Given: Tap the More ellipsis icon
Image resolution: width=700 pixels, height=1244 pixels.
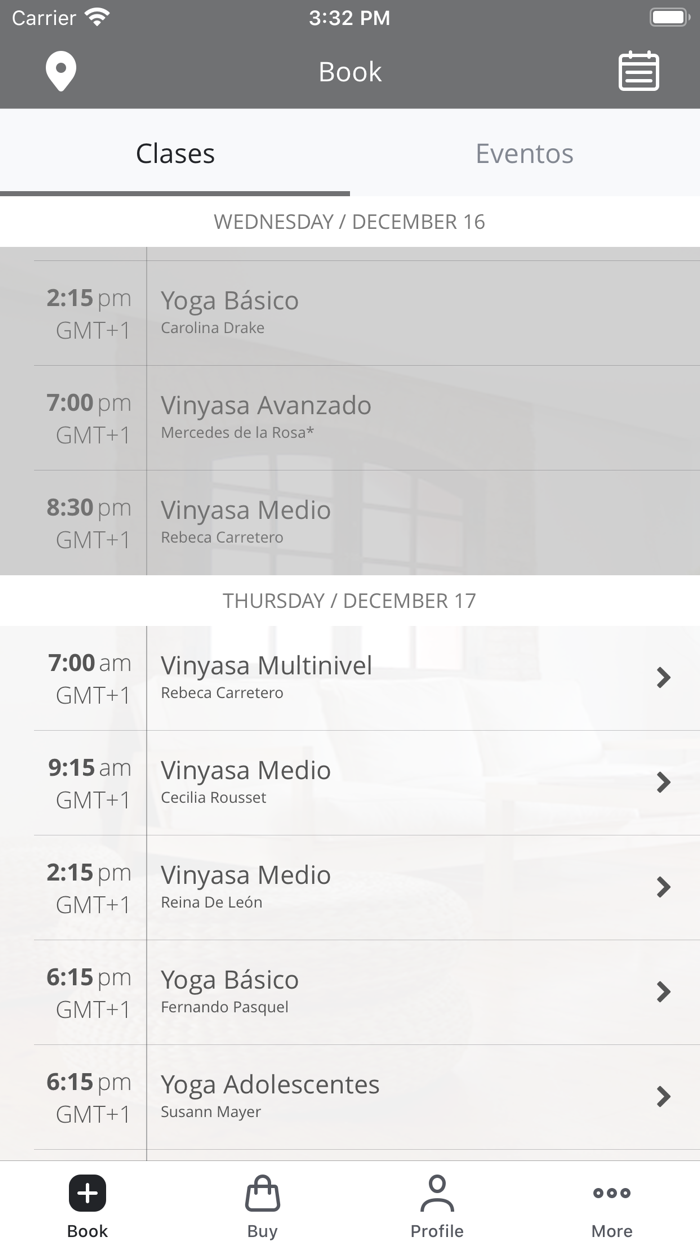Looking at the screenshot, I should pyautogui.click(x=611, y=1192).
